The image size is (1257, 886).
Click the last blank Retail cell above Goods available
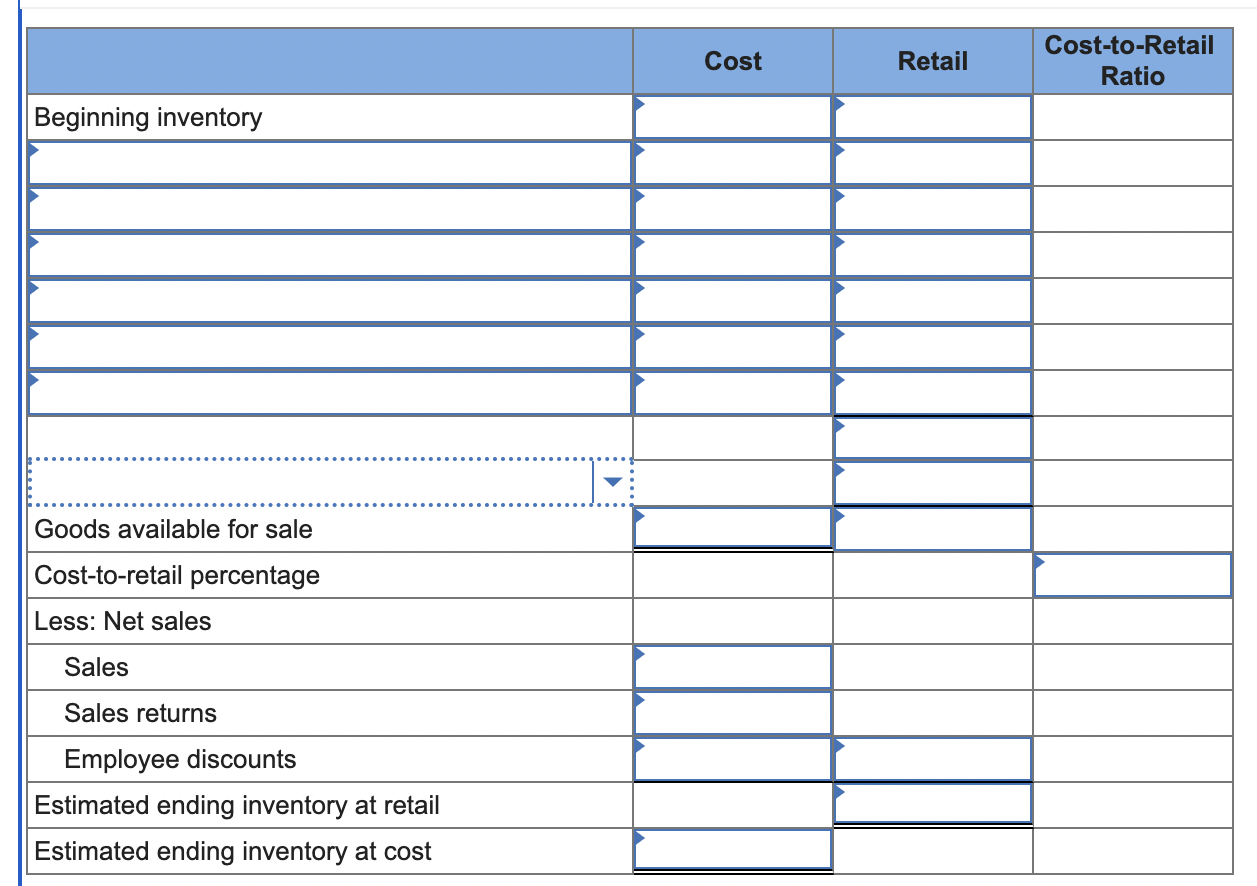tap(931, 481)
